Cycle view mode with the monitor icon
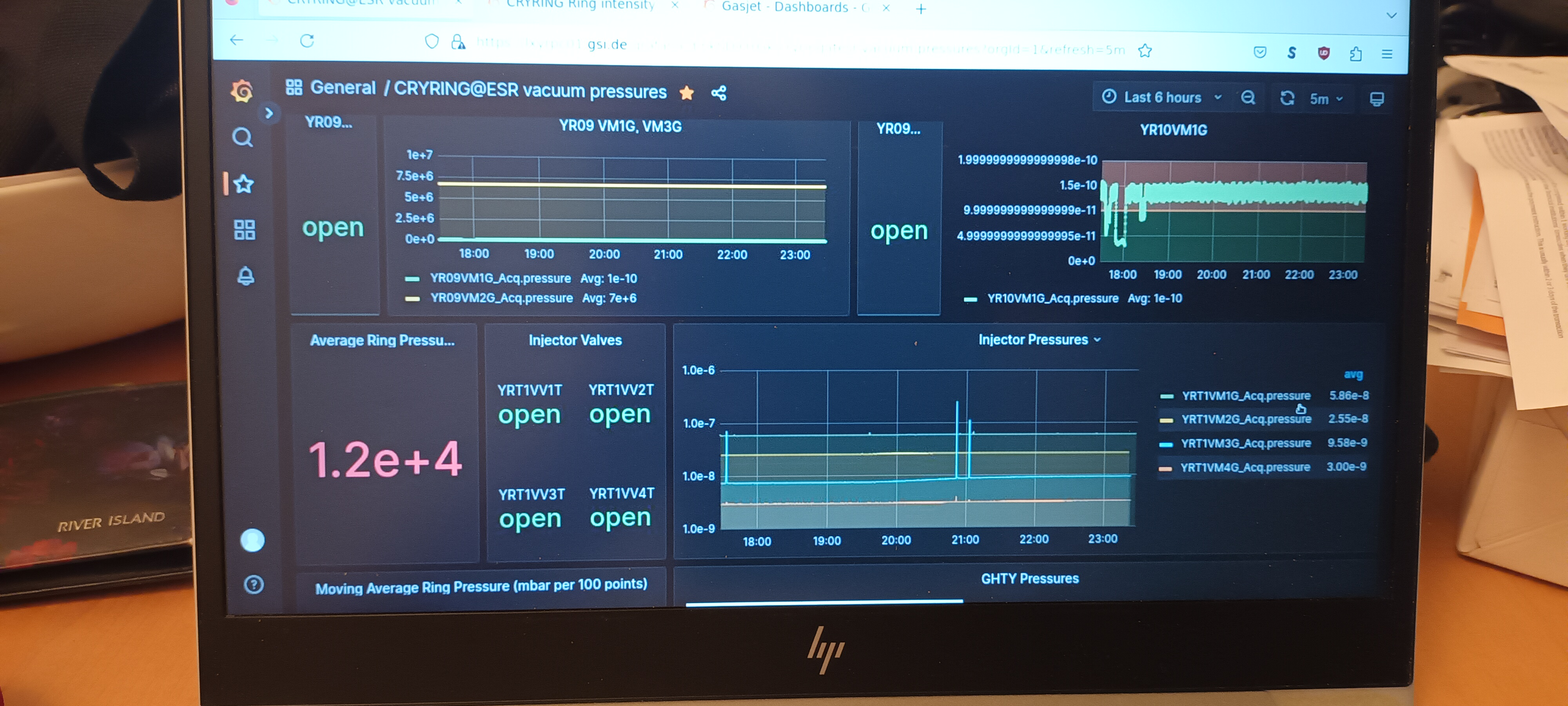This screenshot has height=706, width=1568. 1377,99
